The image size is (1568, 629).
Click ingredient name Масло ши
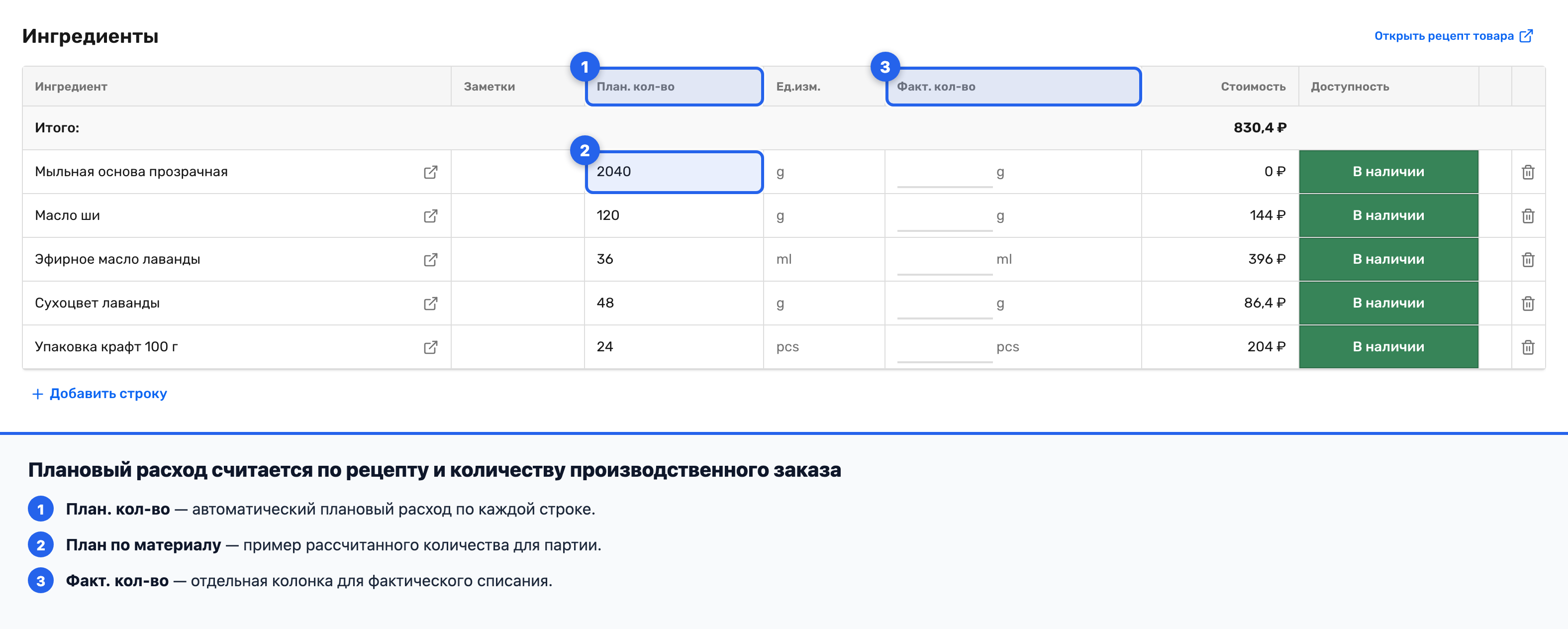point(67,215)
